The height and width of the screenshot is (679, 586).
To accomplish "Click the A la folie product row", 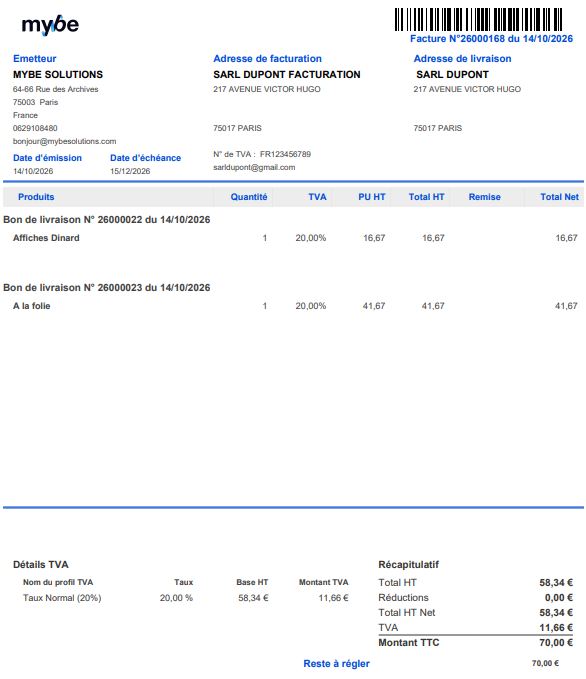I will tap(295, 306).
